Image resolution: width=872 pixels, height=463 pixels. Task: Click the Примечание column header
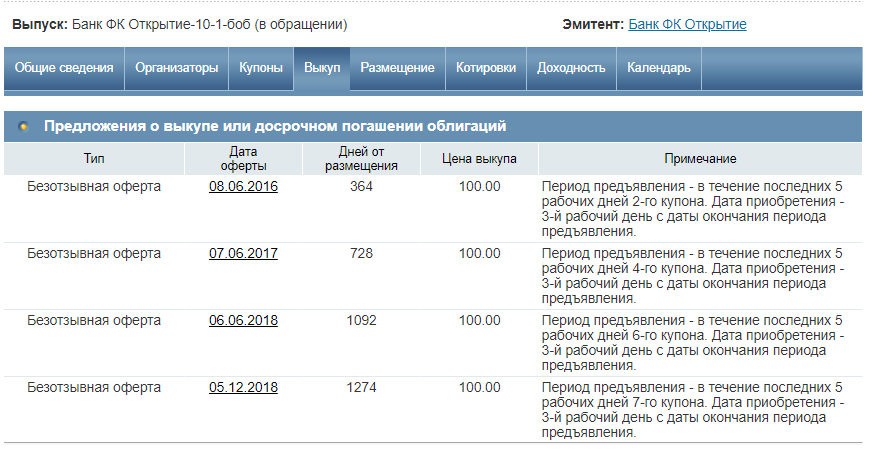[700, 159]
